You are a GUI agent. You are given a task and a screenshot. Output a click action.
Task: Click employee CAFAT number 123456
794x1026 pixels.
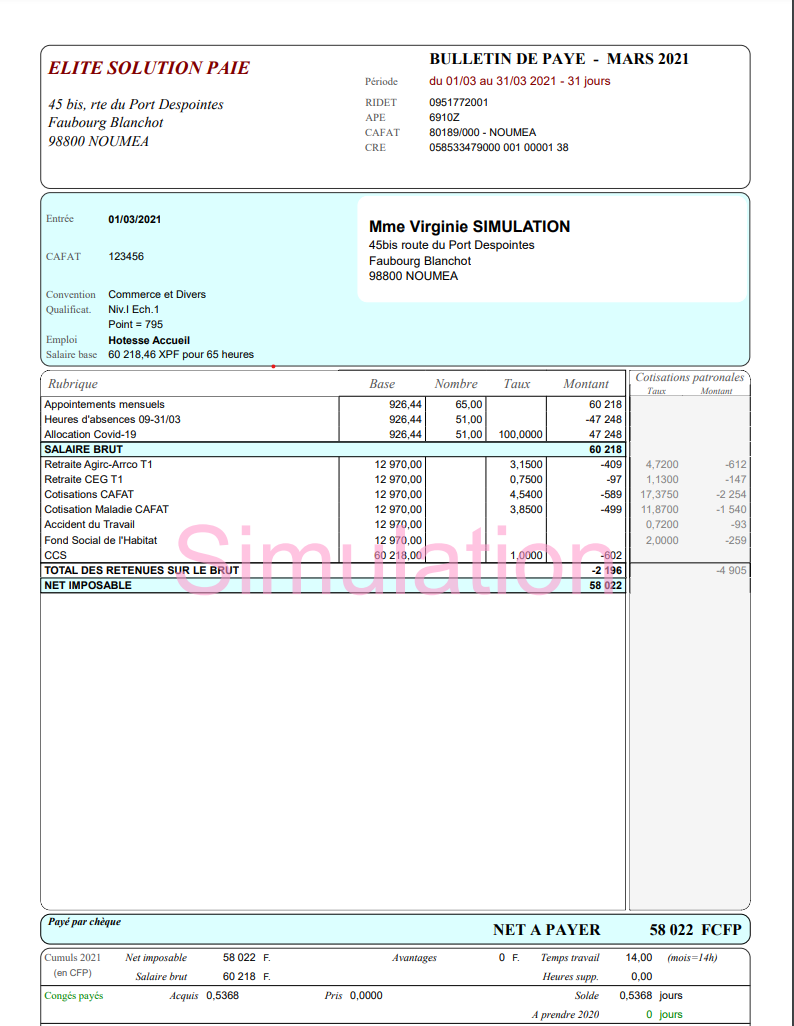pos(126,256)
